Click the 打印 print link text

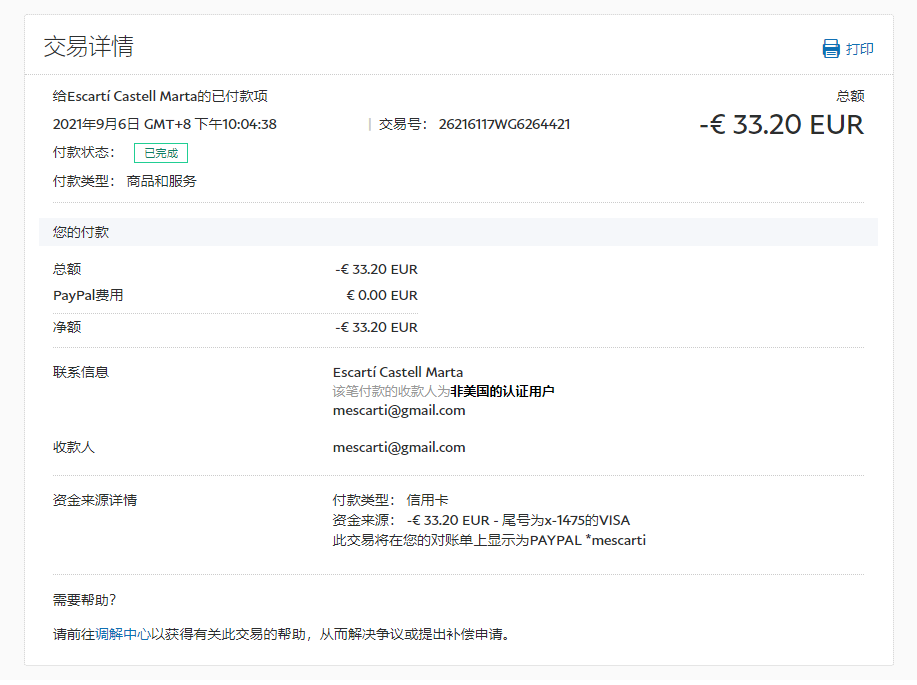860,48
